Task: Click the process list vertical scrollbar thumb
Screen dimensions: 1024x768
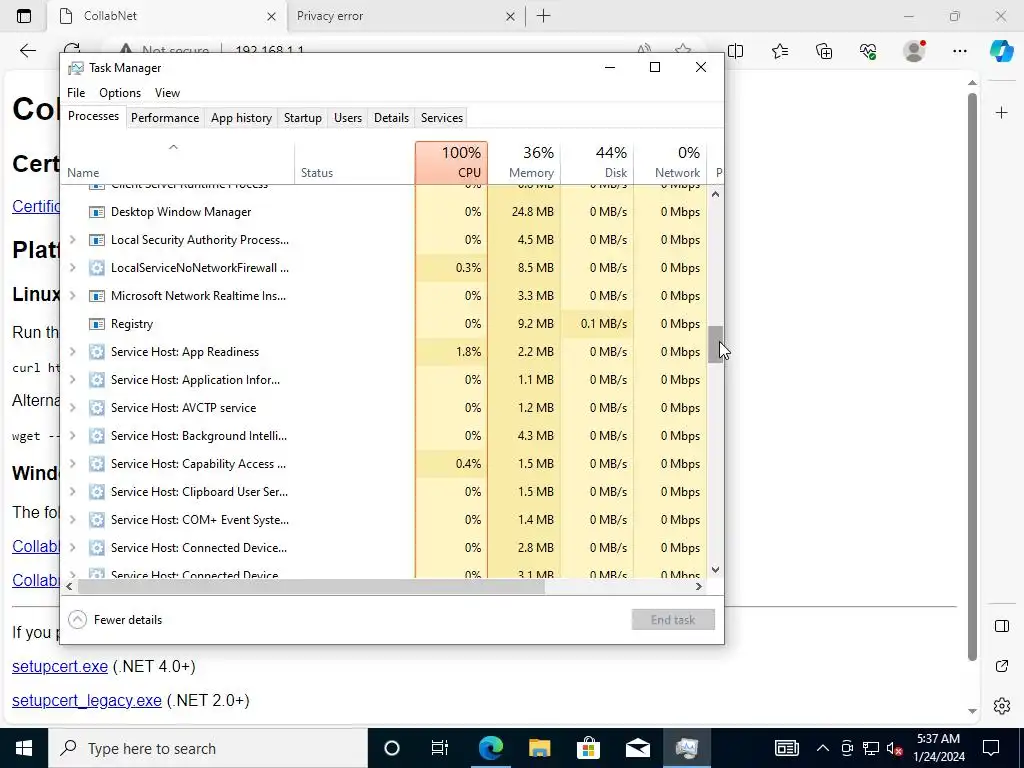Action: point(715,344)
